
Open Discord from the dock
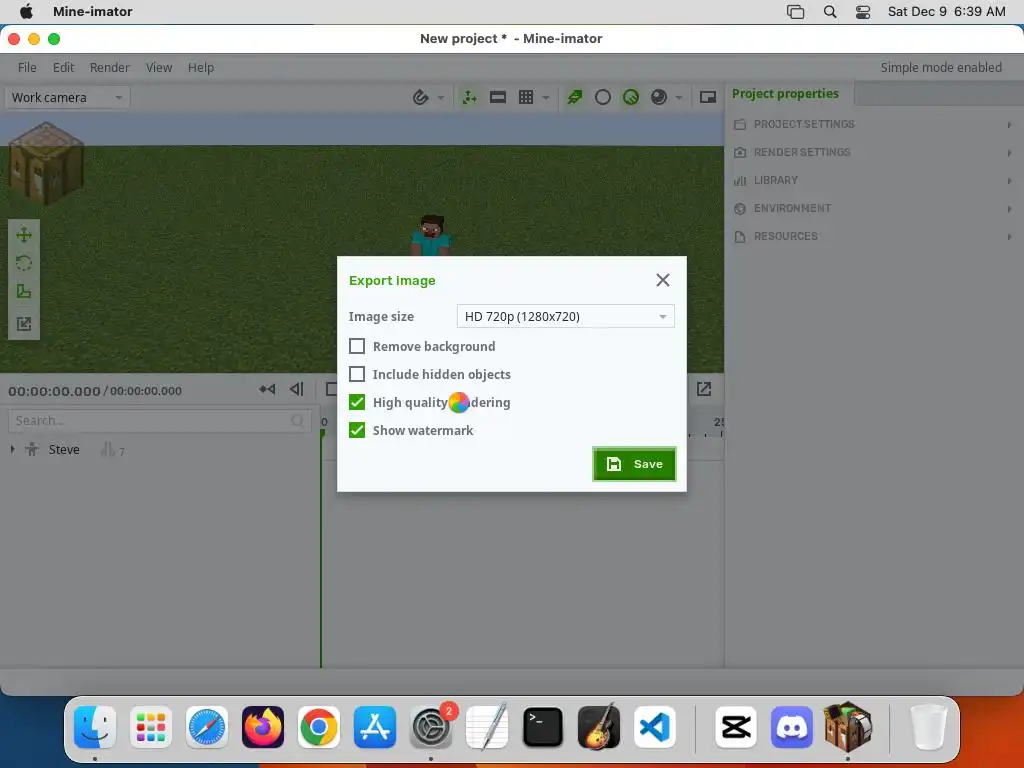[792, 727]
